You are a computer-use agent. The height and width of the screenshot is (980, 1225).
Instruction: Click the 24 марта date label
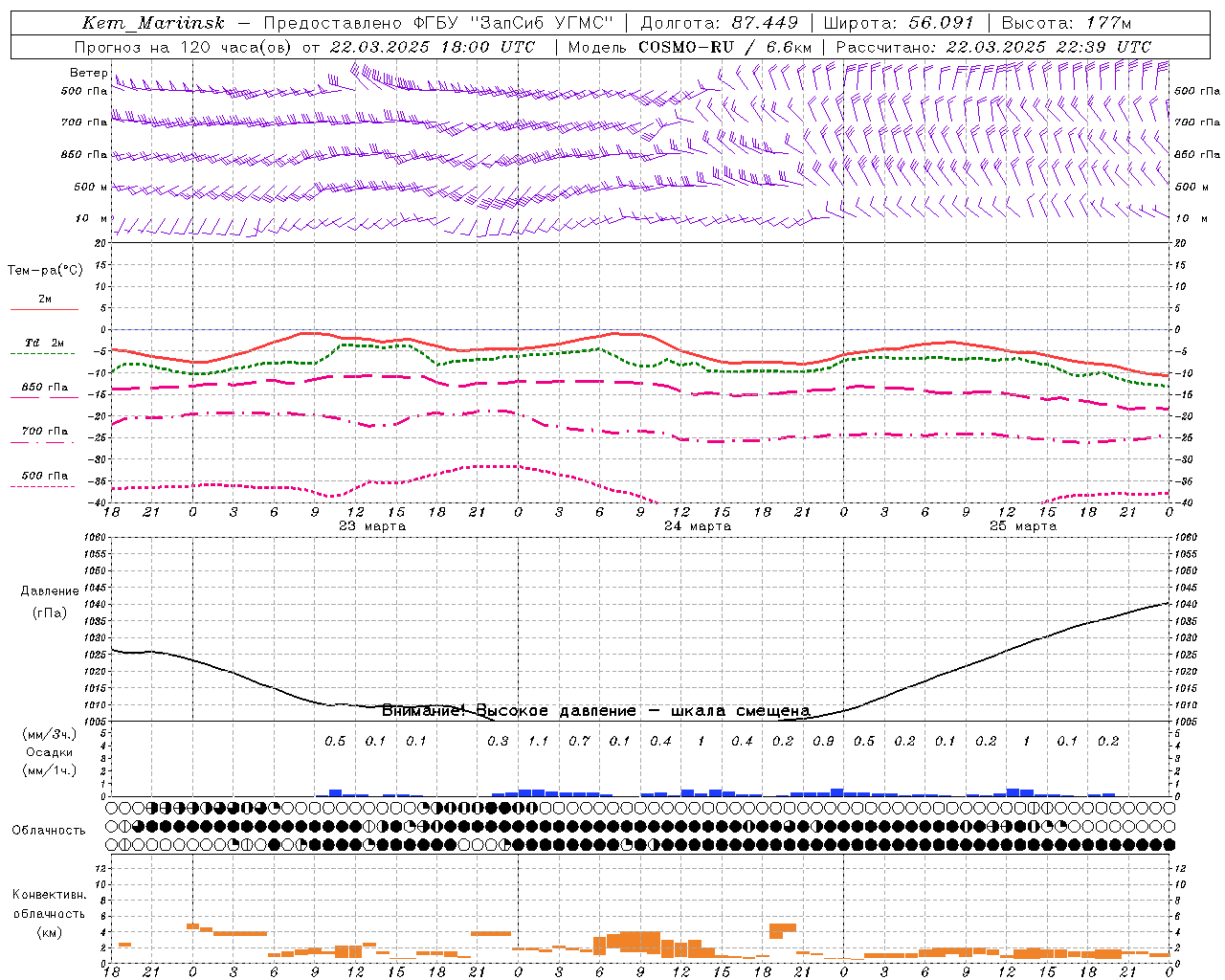698,526
